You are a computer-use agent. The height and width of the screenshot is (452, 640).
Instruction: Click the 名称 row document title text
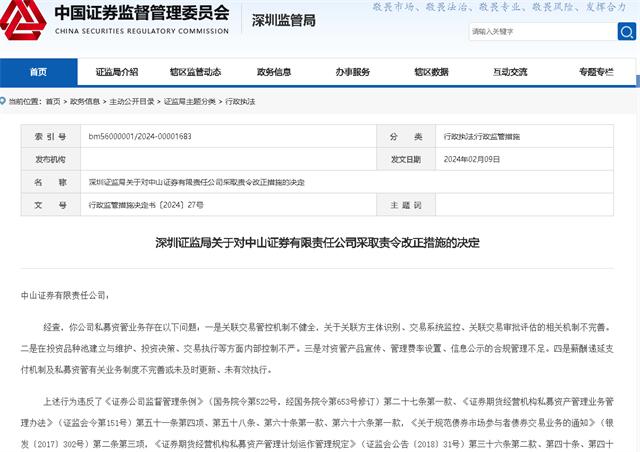[197, 182]
